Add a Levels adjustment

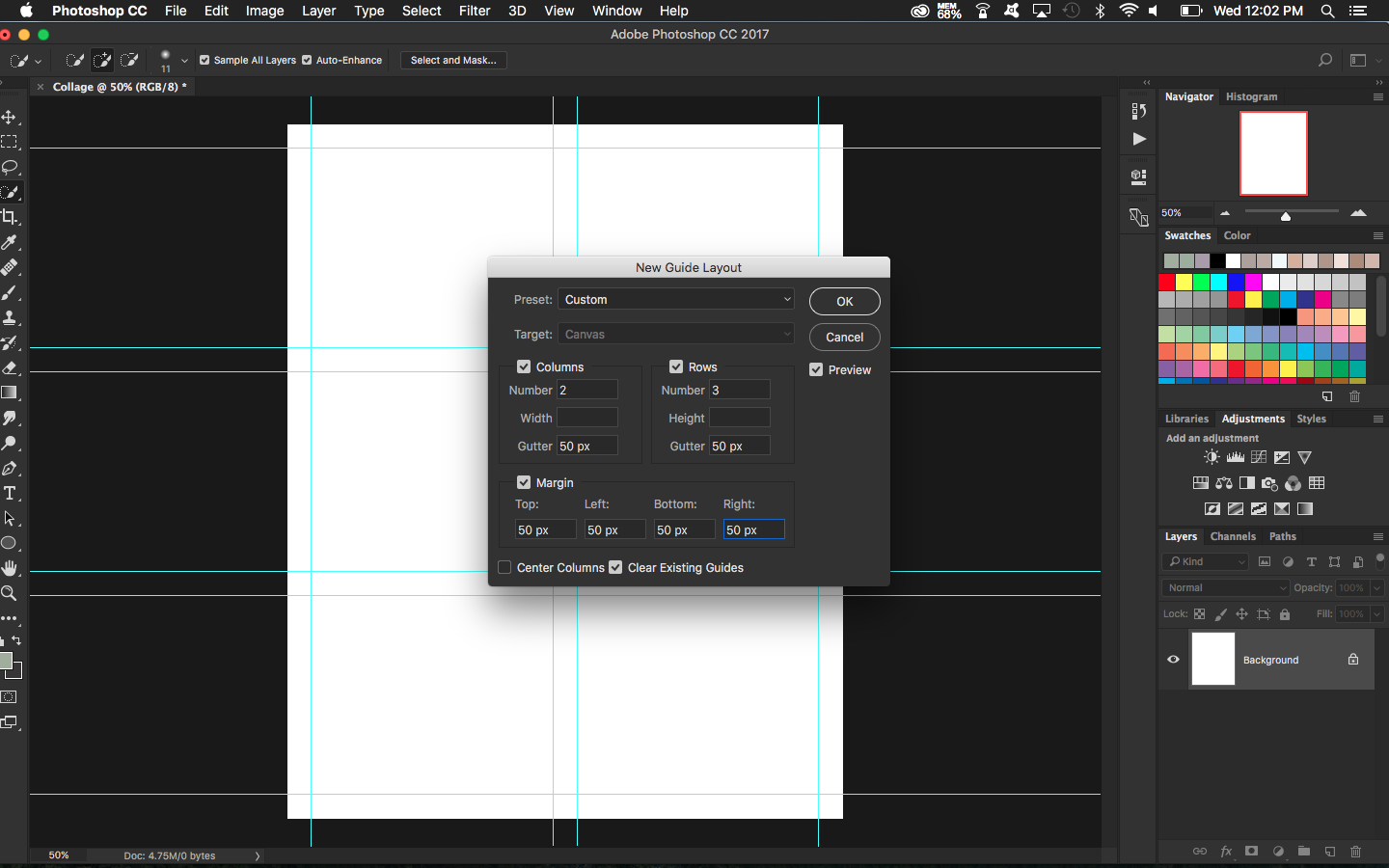1235,457
